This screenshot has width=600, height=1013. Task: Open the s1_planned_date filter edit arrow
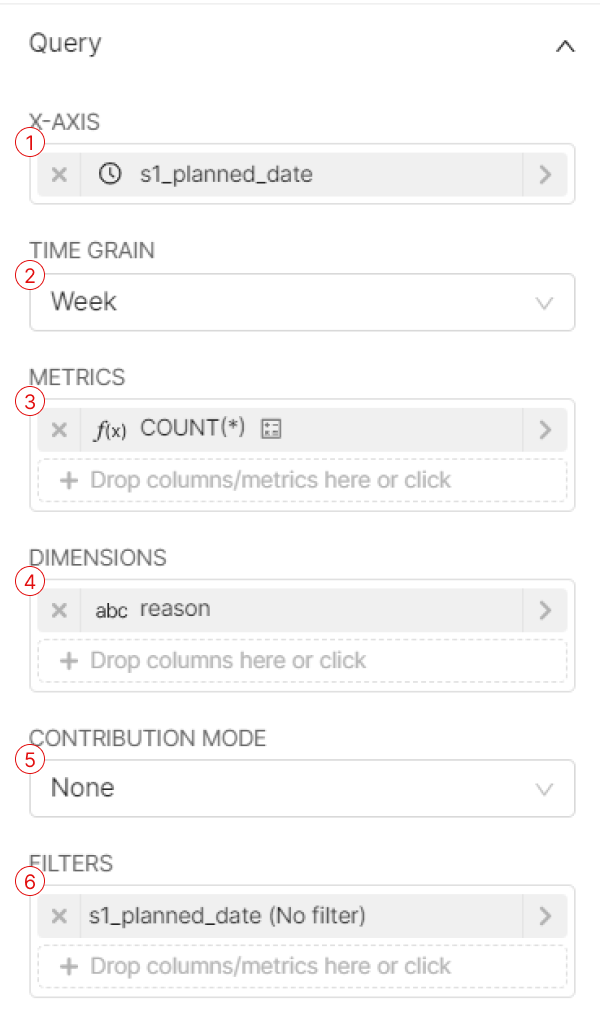(545, 915)
